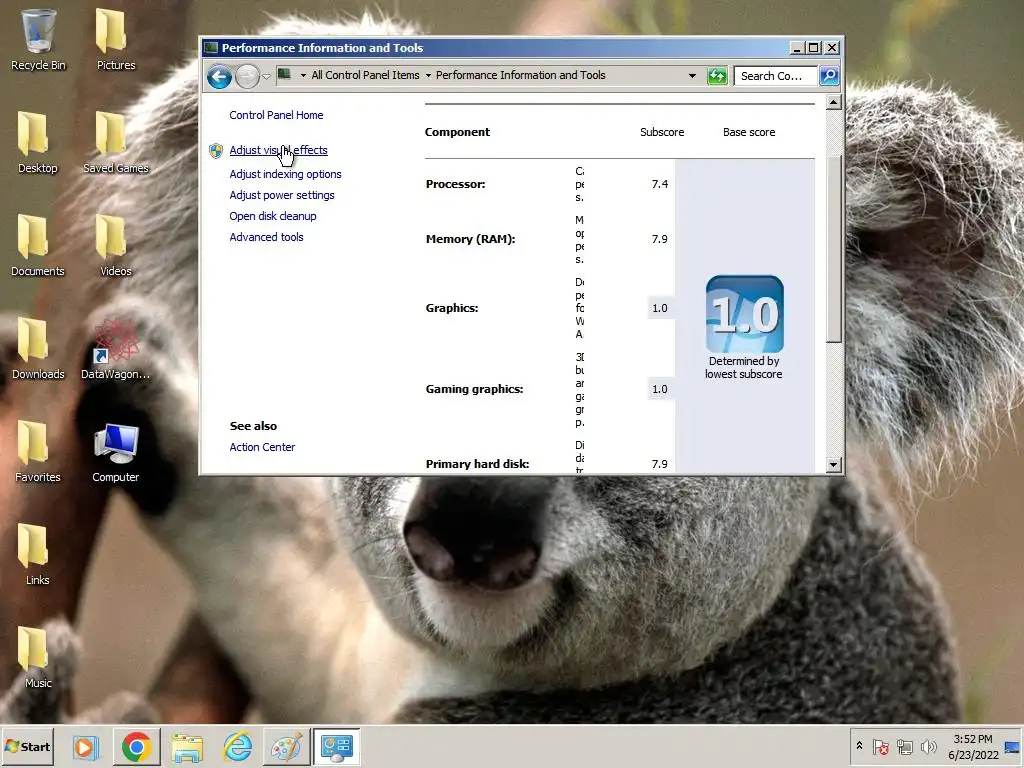Open the volume speaker tray icon
Image resolution: width=1024 pixels, height=768 pixels.
tap(928, 746)
